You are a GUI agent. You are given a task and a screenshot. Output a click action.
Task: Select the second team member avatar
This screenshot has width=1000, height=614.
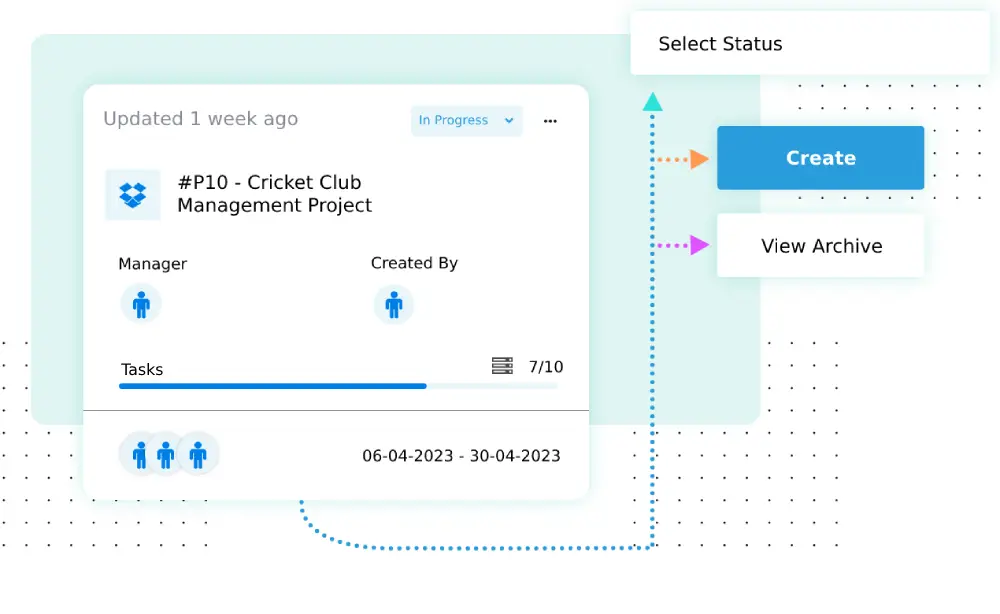(168, 453)
